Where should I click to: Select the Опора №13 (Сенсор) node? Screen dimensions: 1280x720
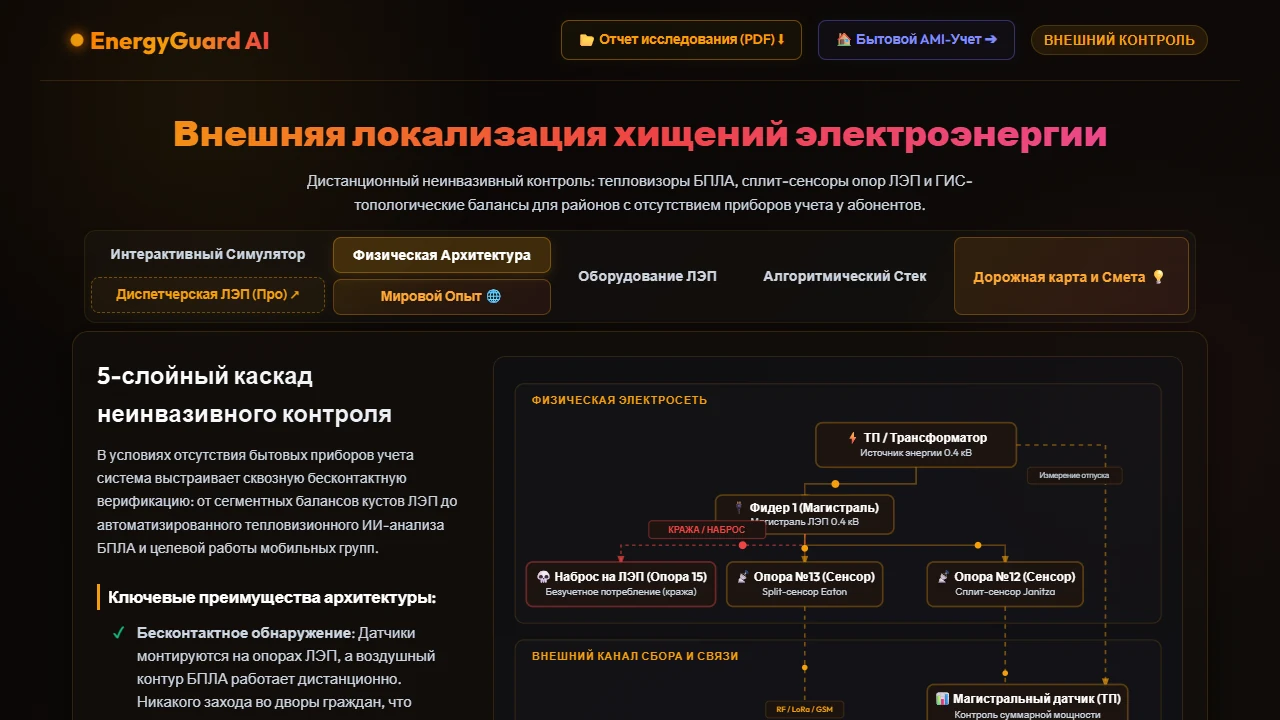point(805,584)
